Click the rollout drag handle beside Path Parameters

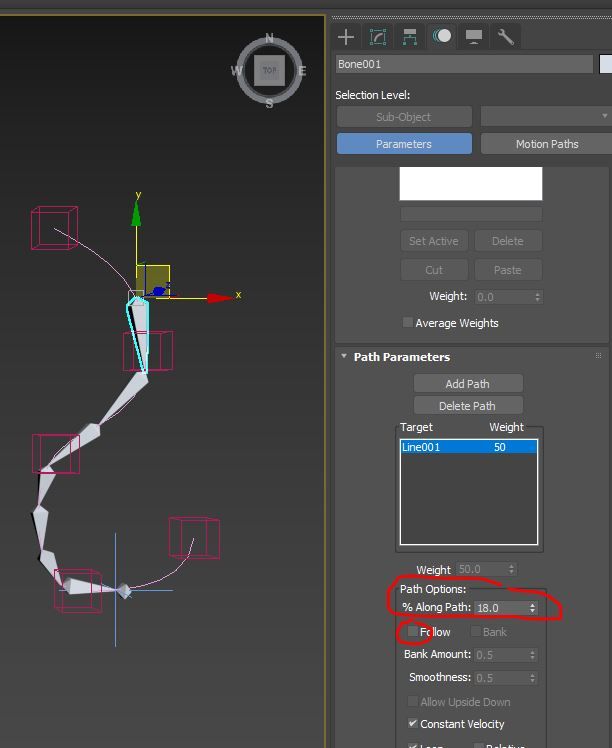point(598,356)
